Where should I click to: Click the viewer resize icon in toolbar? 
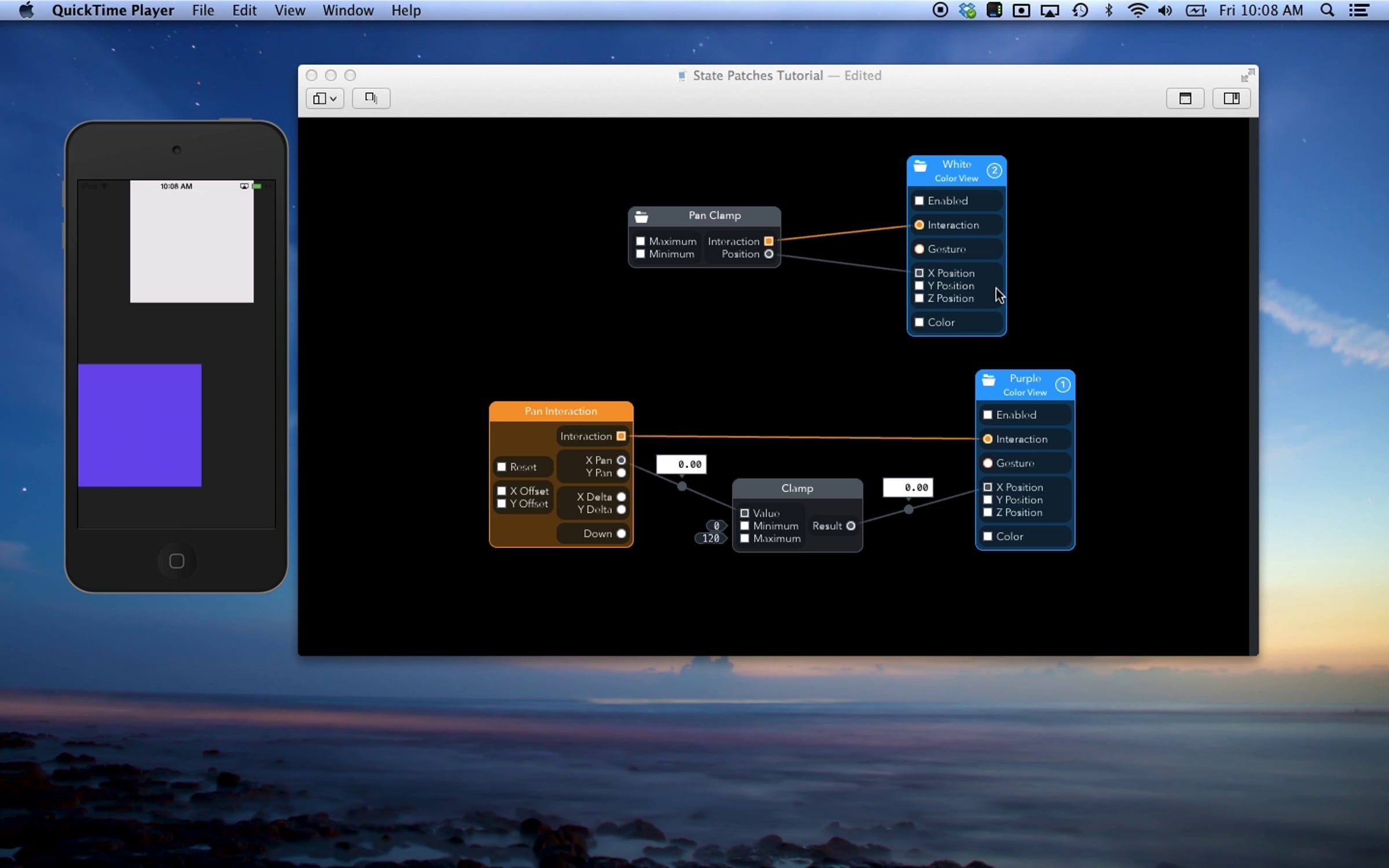pos(371,98)
